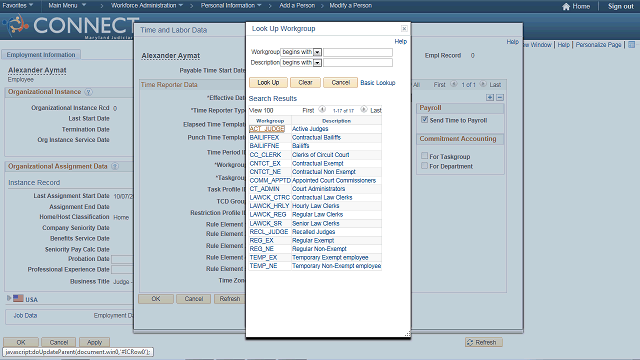Open Help link in Look Up Workgroup dialog

point(400,42)
